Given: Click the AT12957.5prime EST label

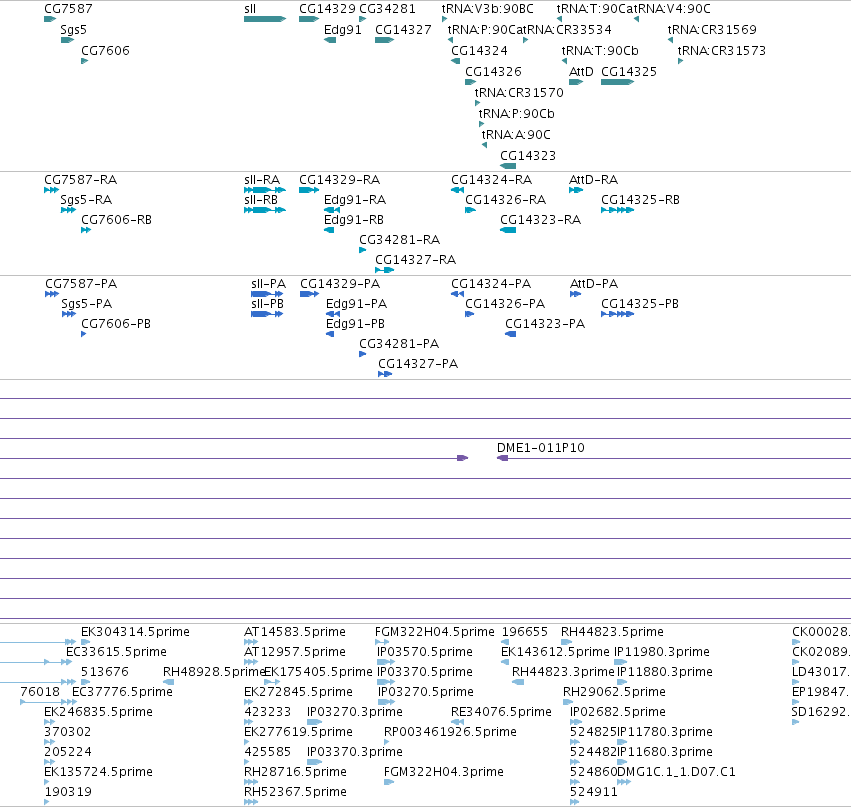Looking at the screenshot, I should tap(295, 652).
